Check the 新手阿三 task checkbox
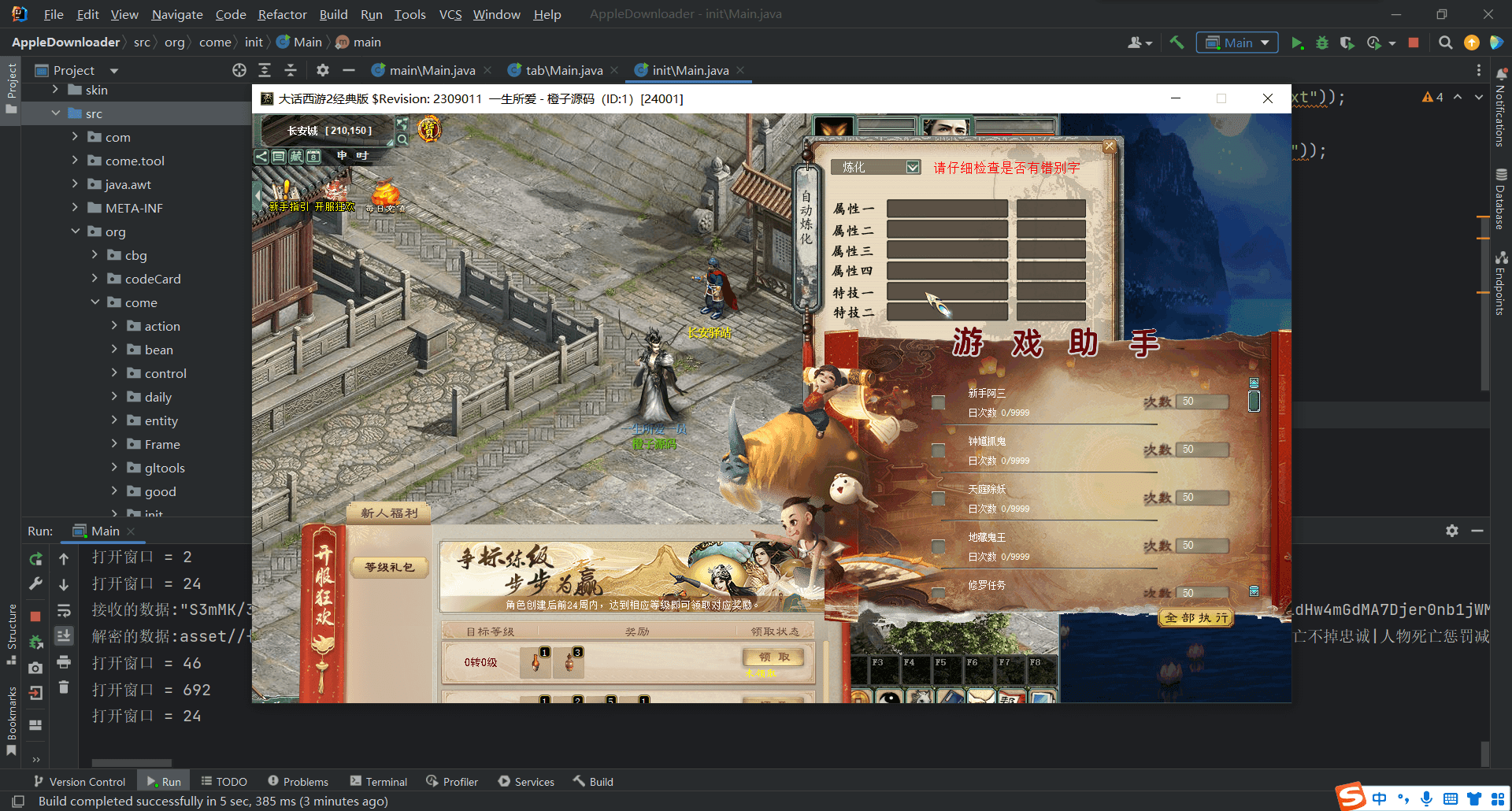Image resolution: width=1512 pixels, height=811 pixels. tap(938, 402)
